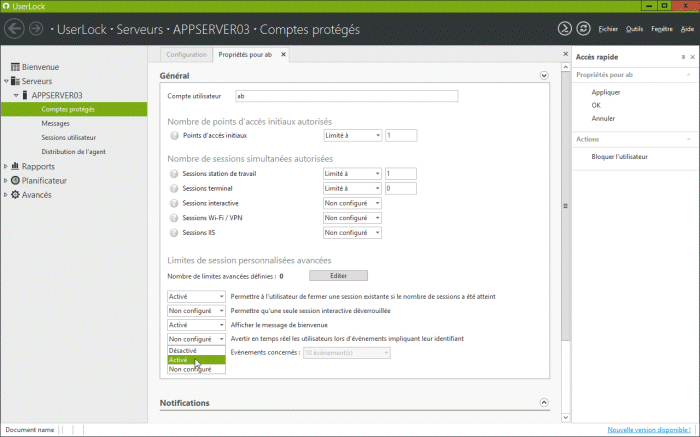Click Points d'accès initiaux value field
This screenshot has width=700, height=437.
point(401,135)
